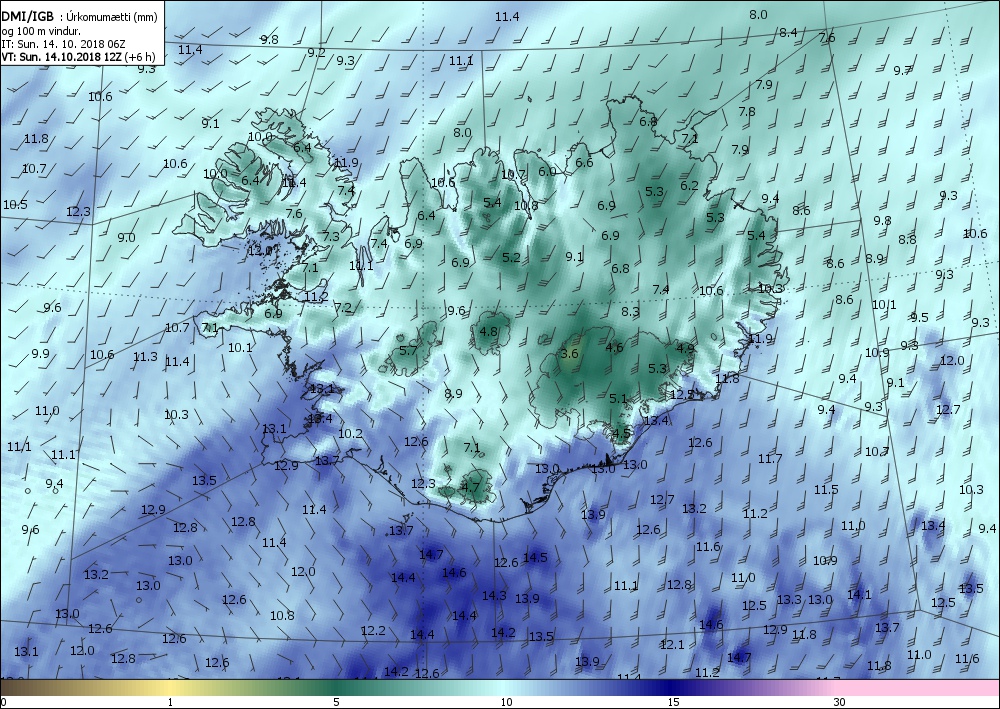Viewport: 1000px width, 709px height.
Task: Click the 7.3 value on the map
Action: (331, 237)
